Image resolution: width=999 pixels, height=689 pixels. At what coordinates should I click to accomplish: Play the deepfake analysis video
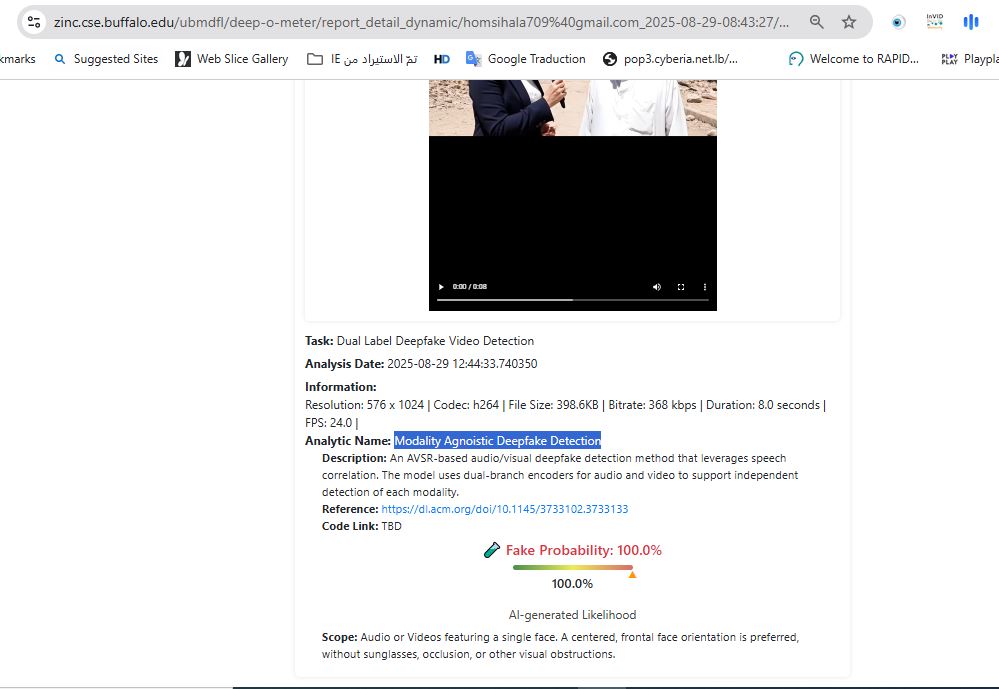click(441, 287)
